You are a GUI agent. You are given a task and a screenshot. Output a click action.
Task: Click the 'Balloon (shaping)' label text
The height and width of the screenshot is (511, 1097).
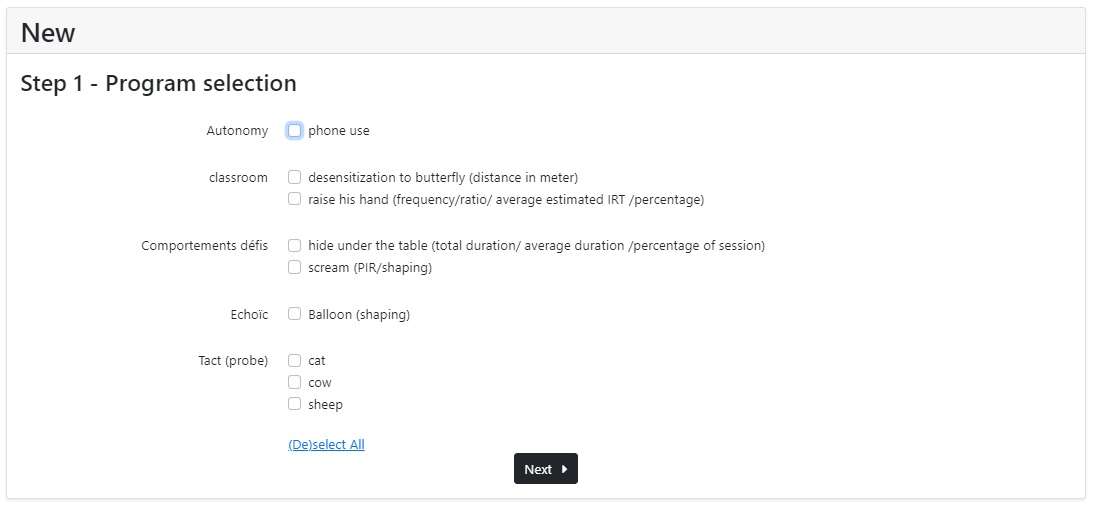click(359, 314)
